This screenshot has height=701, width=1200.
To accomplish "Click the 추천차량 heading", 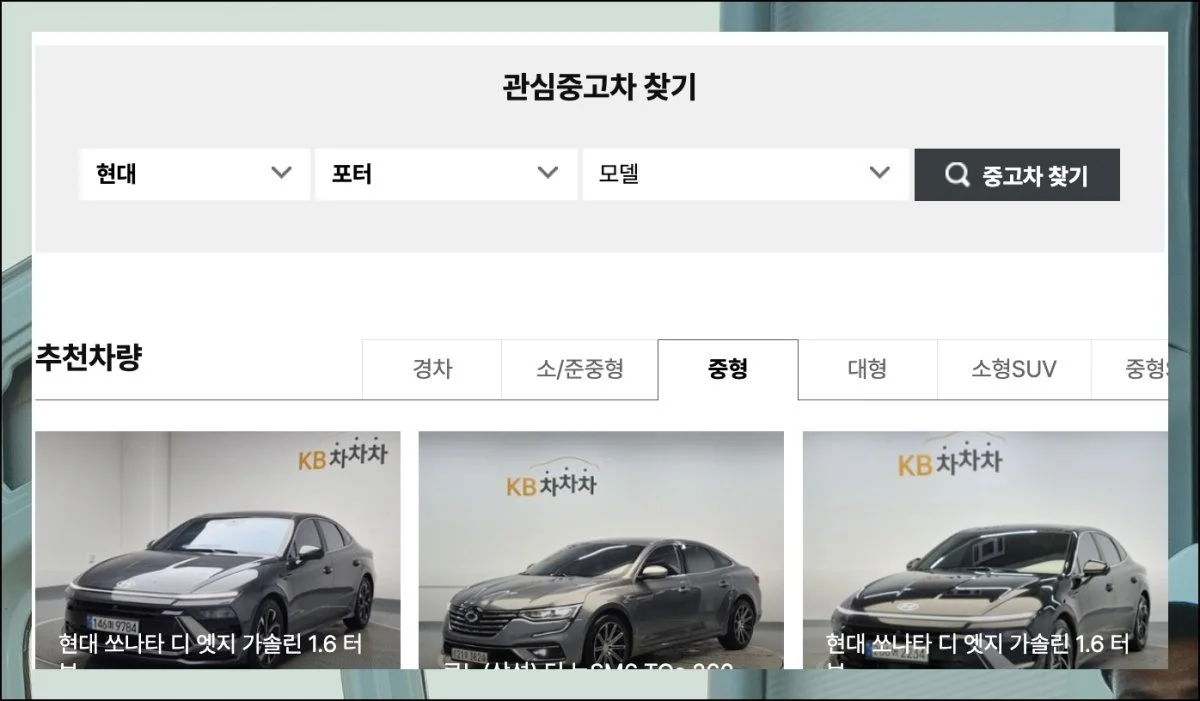I will tap(88, 358).
